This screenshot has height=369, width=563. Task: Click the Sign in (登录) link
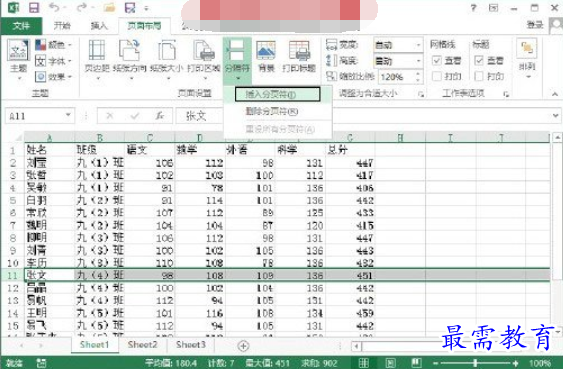click(535, 24)
